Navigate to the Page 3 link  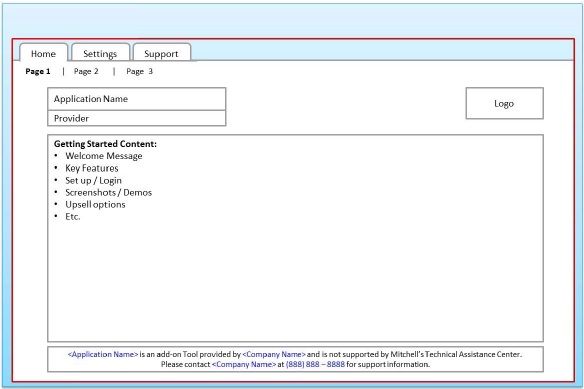[x=139, y=71]
